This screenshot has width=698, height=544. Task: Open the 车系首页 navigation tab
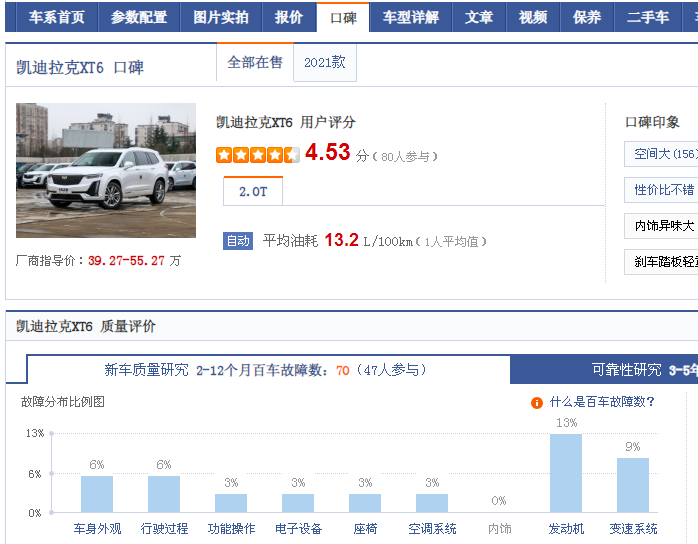56,18
